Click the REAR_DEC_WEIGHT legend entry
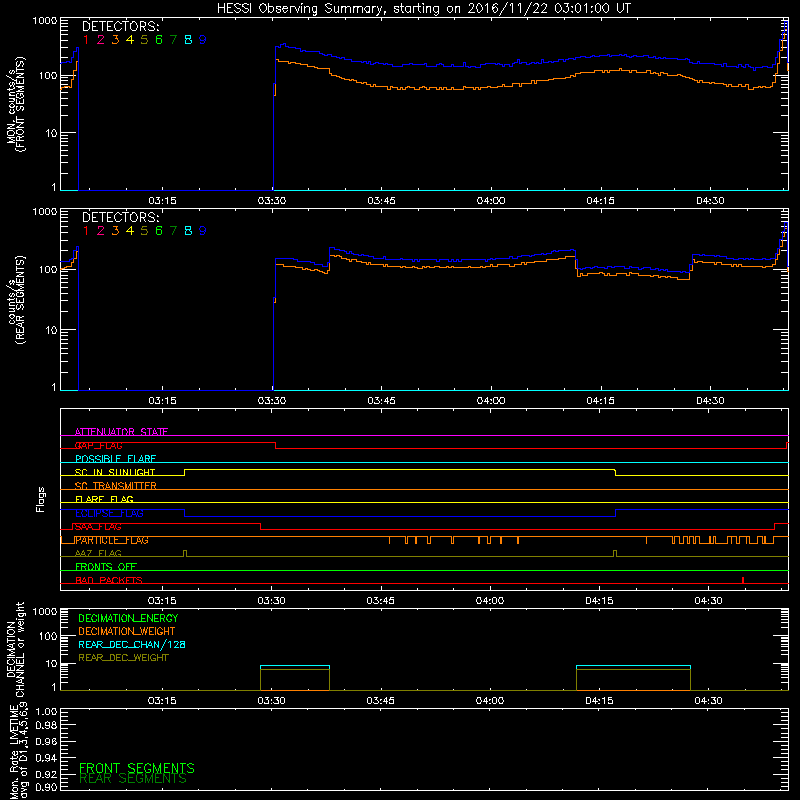Screen dimensions: 800x800 [x=123, y=658]
